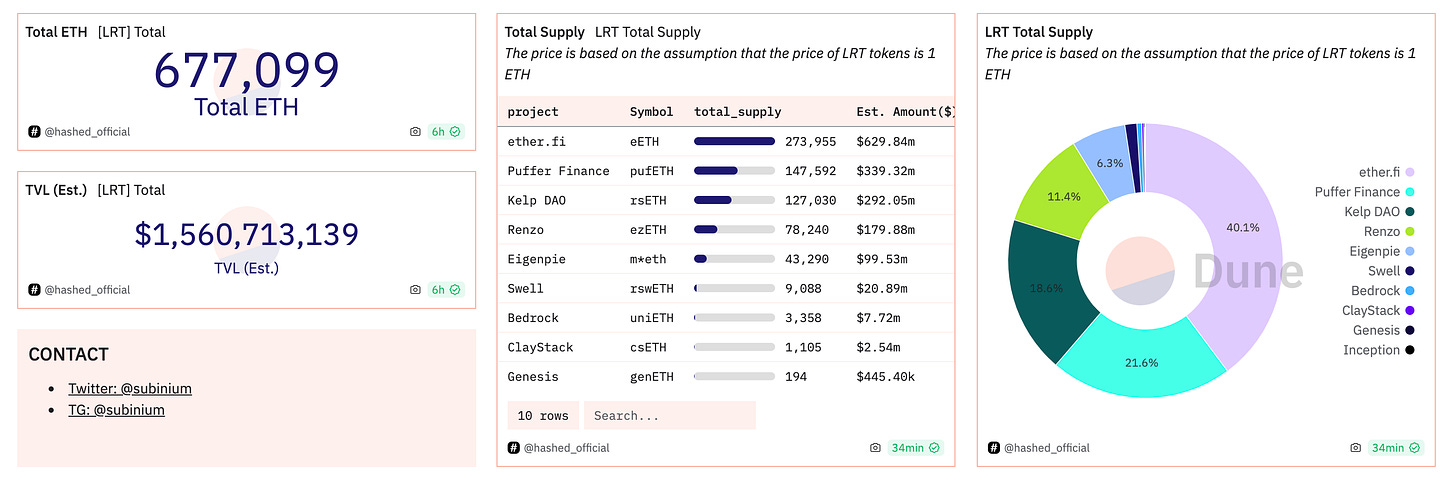Click the camera icon below the pie chart
Screen dimensions: 1456x484
[1355, 448]
